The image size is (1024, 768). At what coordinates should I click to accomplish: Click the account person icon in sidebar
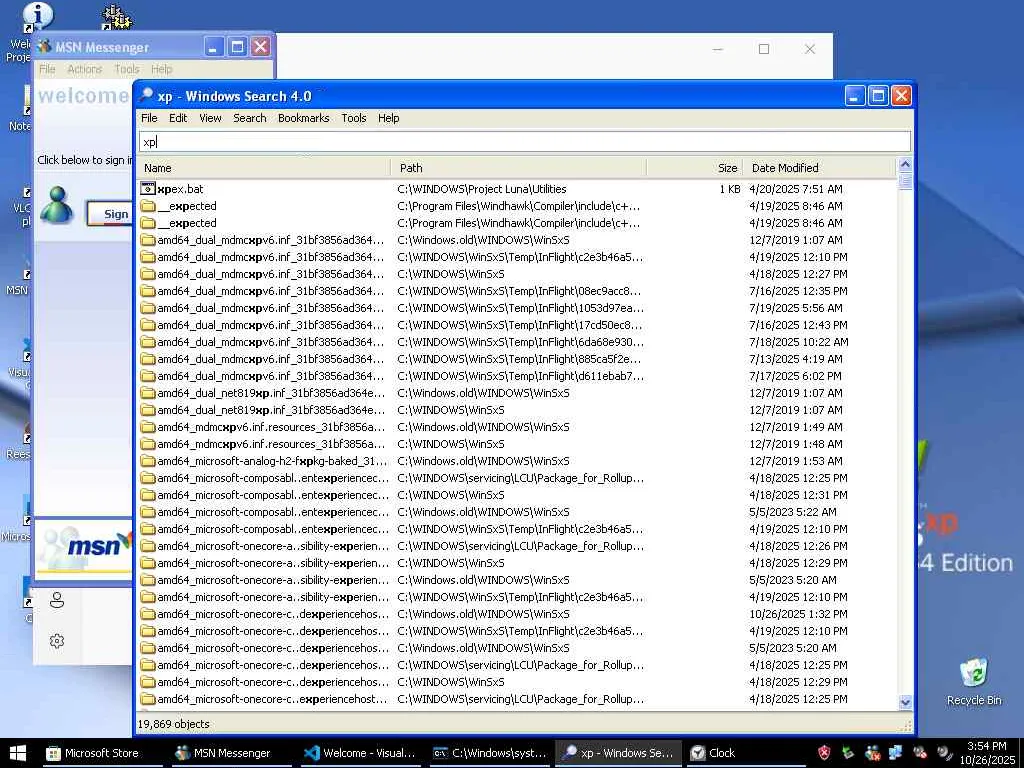pyautogui.click(x=57, y=600)
